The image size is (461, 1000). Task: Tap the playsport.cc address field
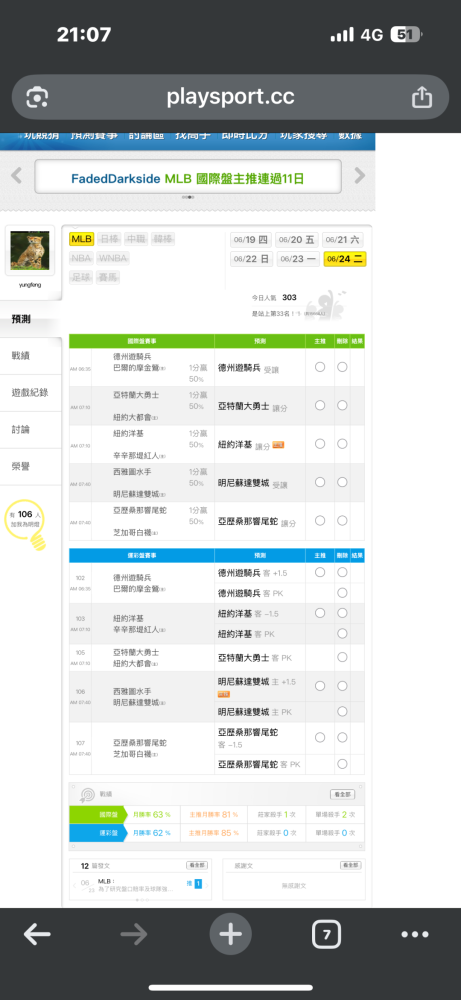click(230, 97)
